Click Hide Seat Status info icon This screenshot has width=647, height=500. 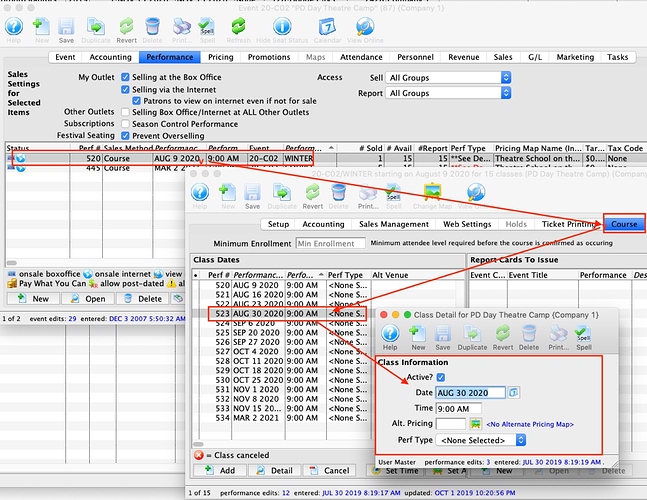pyautogui.click(x=282, y=27)
